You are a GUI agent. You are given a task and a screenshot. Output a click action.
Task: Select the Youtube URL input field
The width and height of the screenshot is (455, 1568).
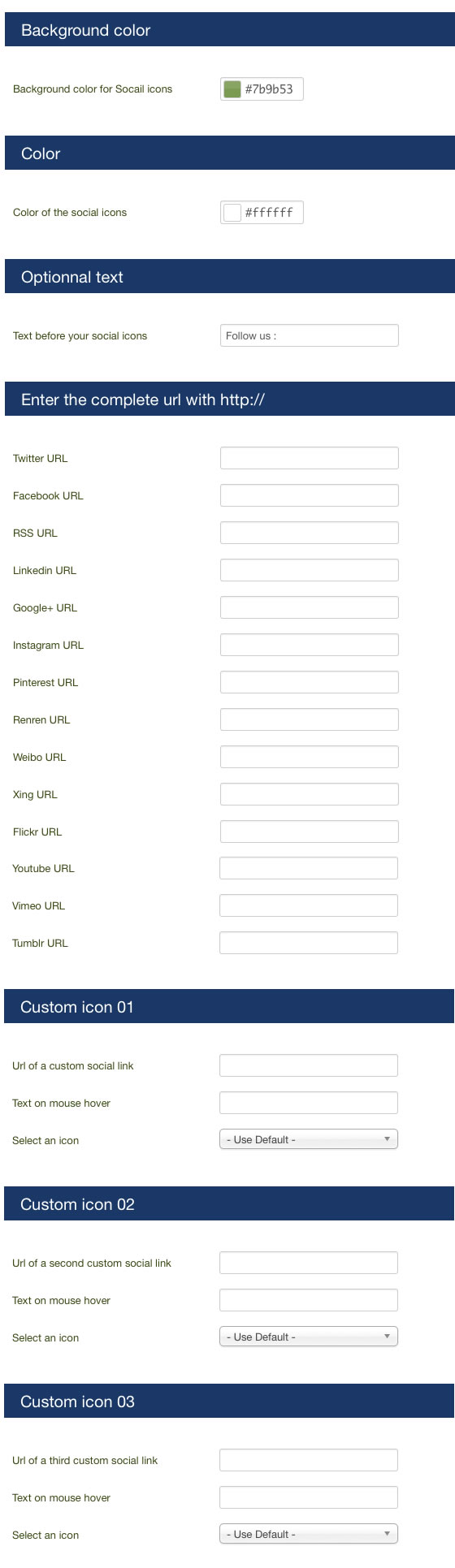pos(309,868)
